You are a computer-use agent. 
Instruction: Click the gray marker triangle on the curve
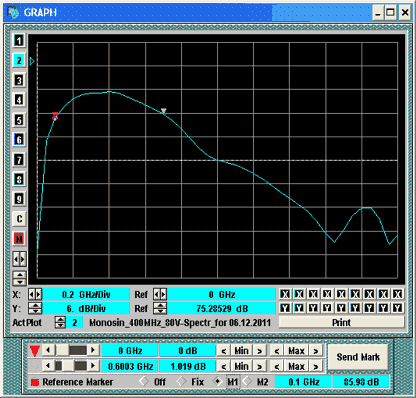(x=163, y=111)
